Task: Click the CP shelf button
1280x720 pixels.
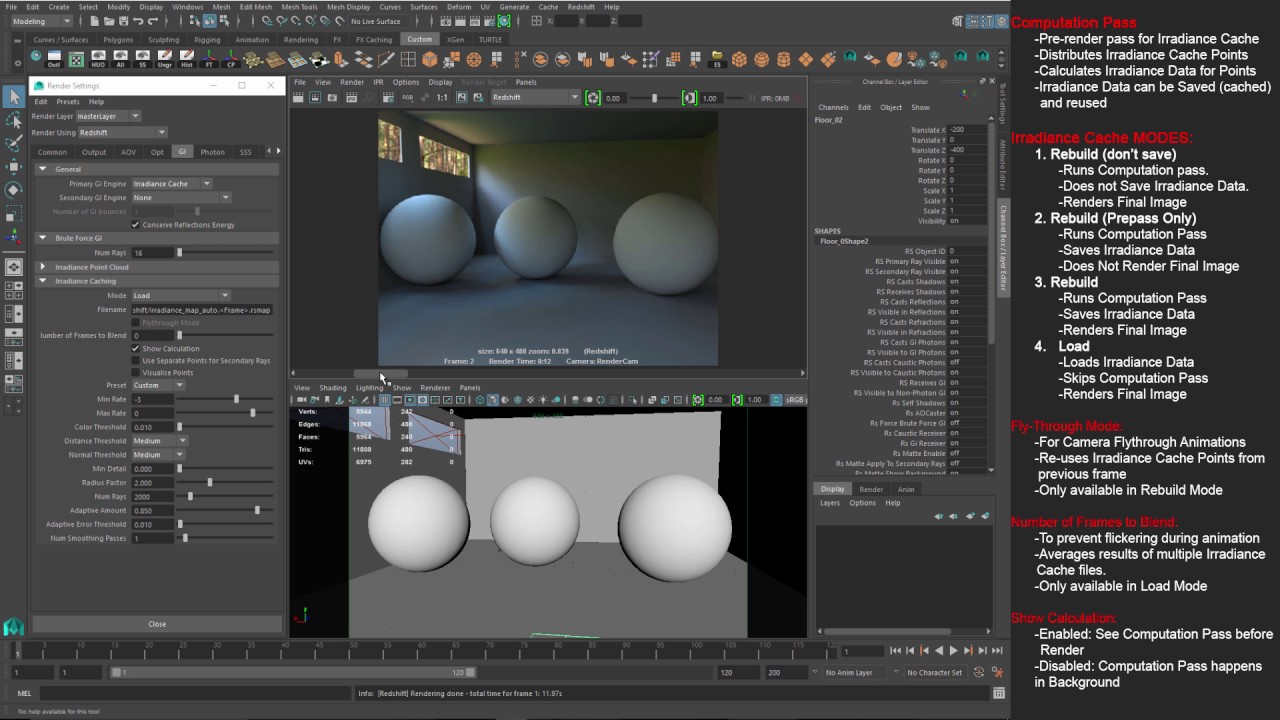Action: pyautogui.click(x=232, y=59)
